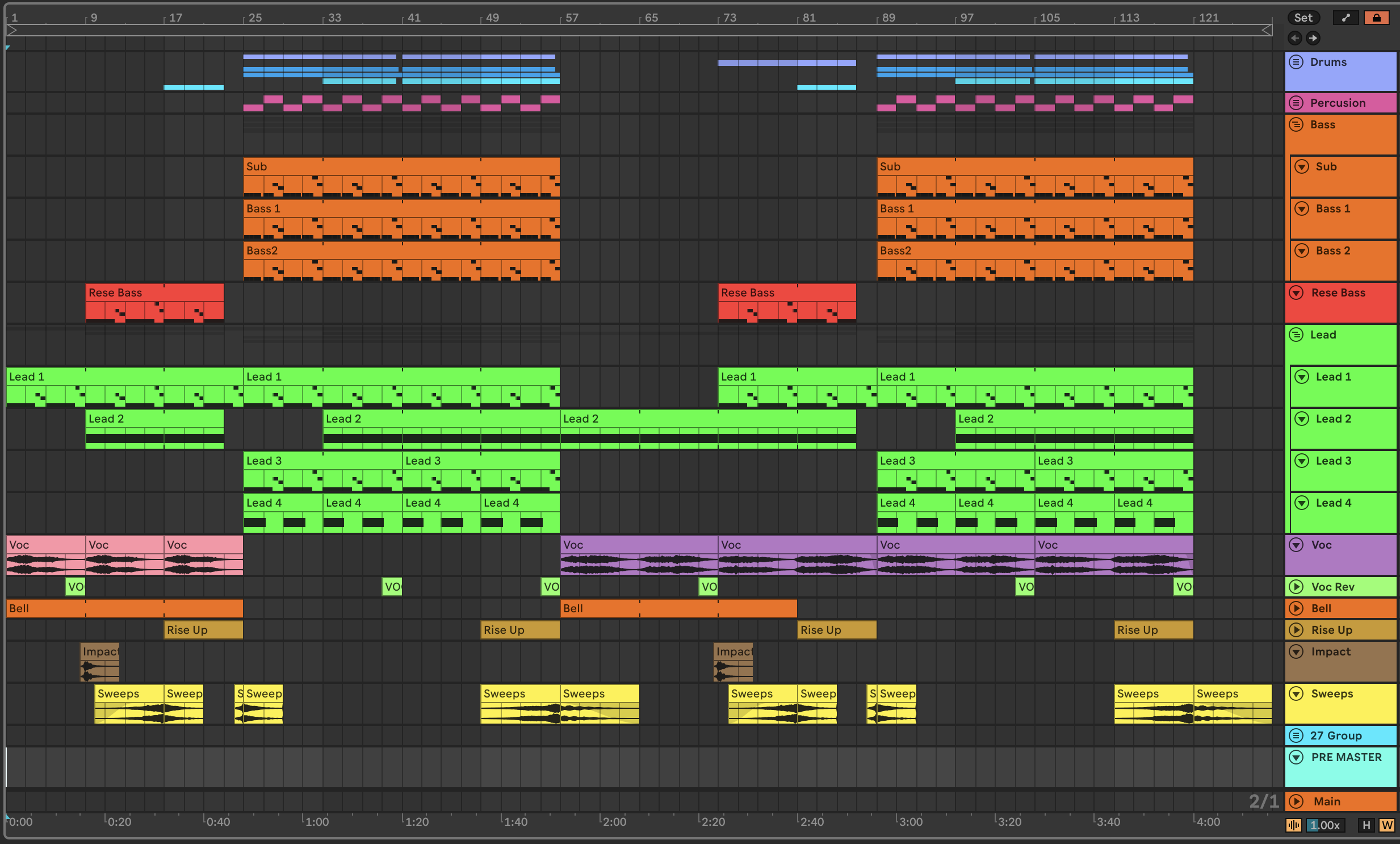Image resolution: width=1400 pixels, height=844 pixels.
Task: Open the 27 Group track icon
Action: click(x=1296, y=736)
